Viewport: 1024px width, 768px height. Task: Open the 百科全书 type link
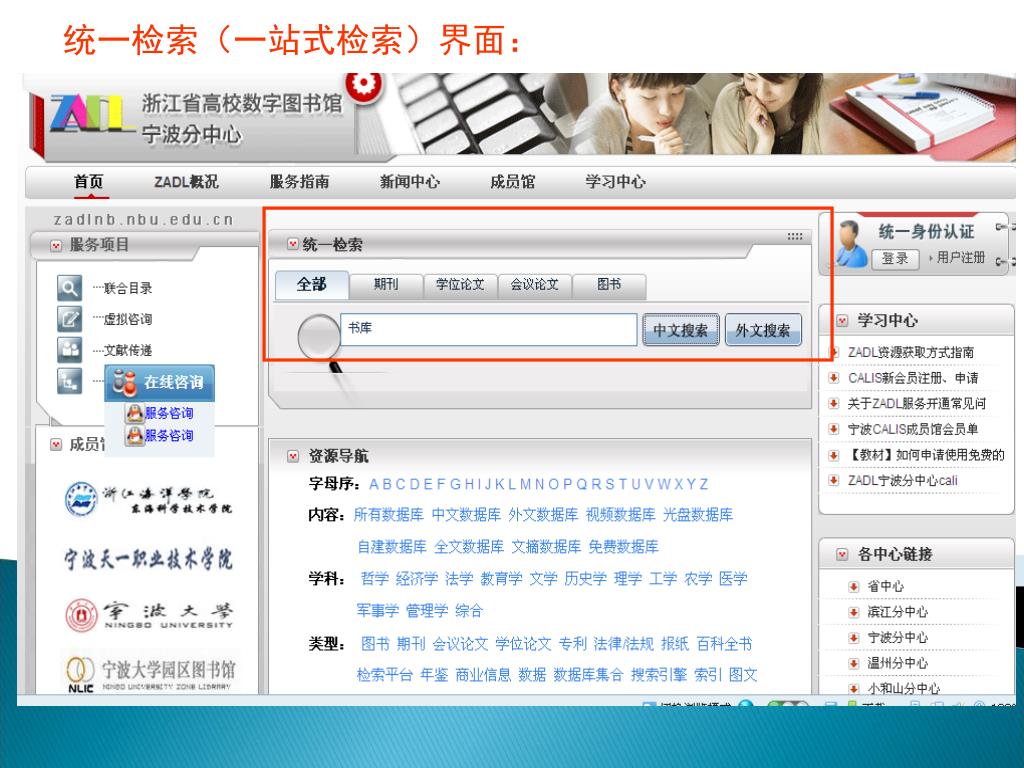click(724, 644)
